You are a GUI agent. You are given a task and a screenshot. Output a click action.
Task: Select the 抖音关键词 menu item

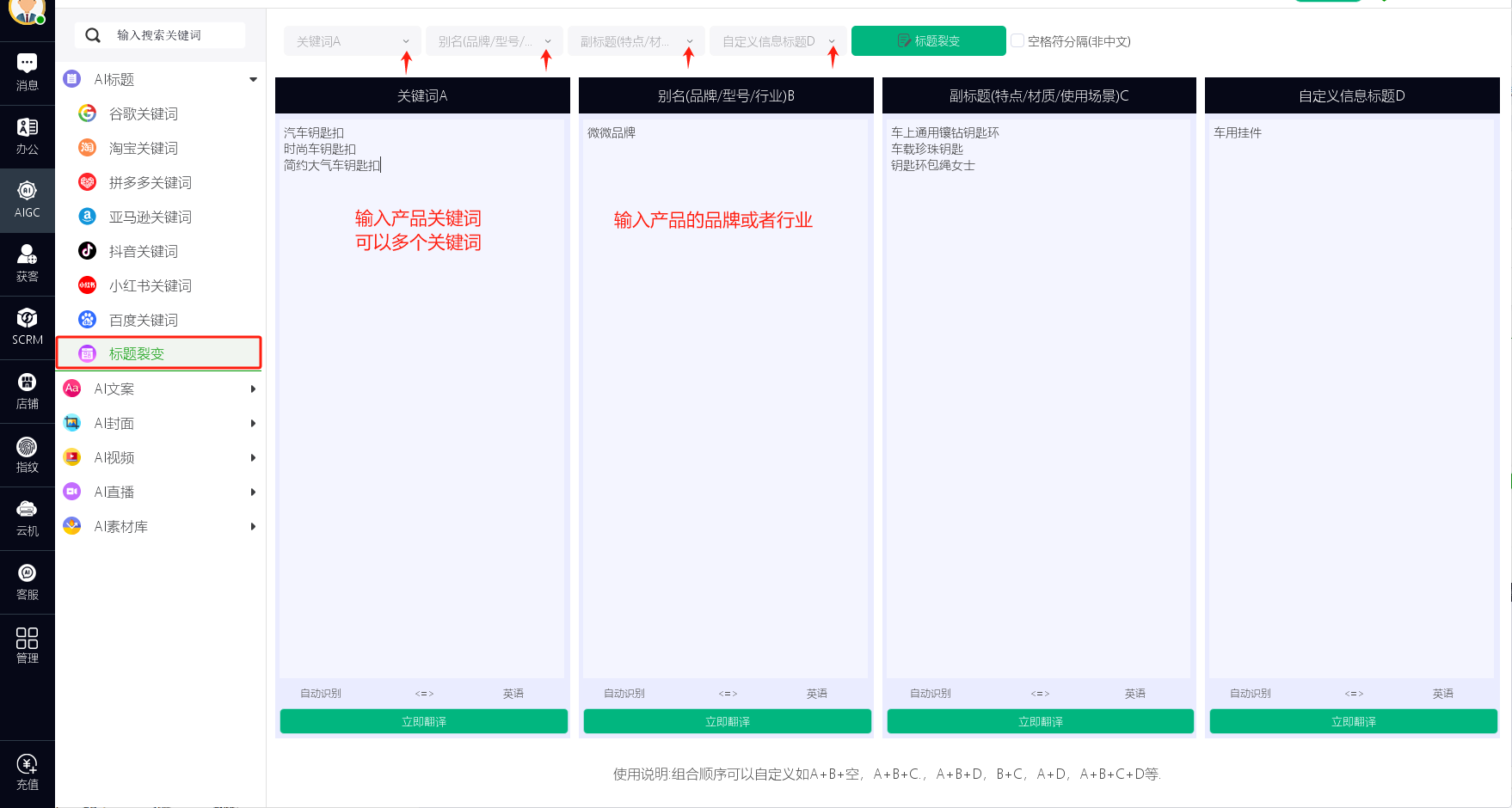click(x=159, y=251)
